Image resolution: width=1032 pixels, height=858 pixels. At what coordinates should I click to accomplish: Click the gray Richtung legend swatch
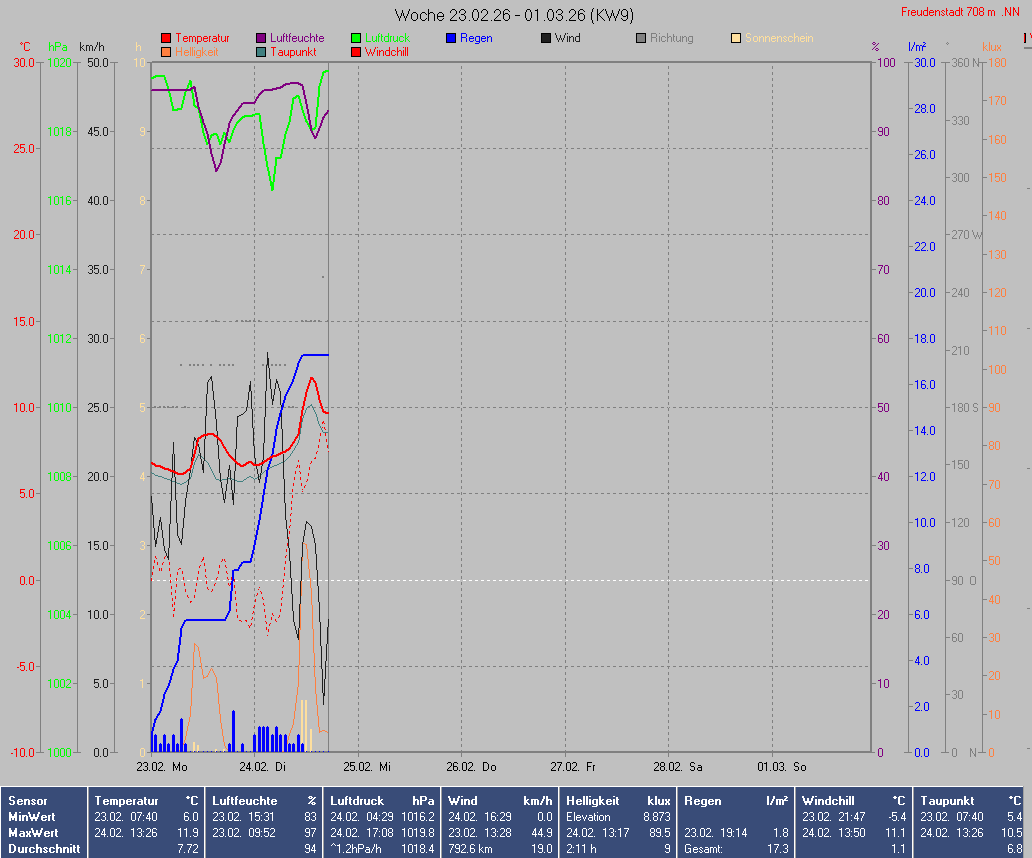pos(641,39)
